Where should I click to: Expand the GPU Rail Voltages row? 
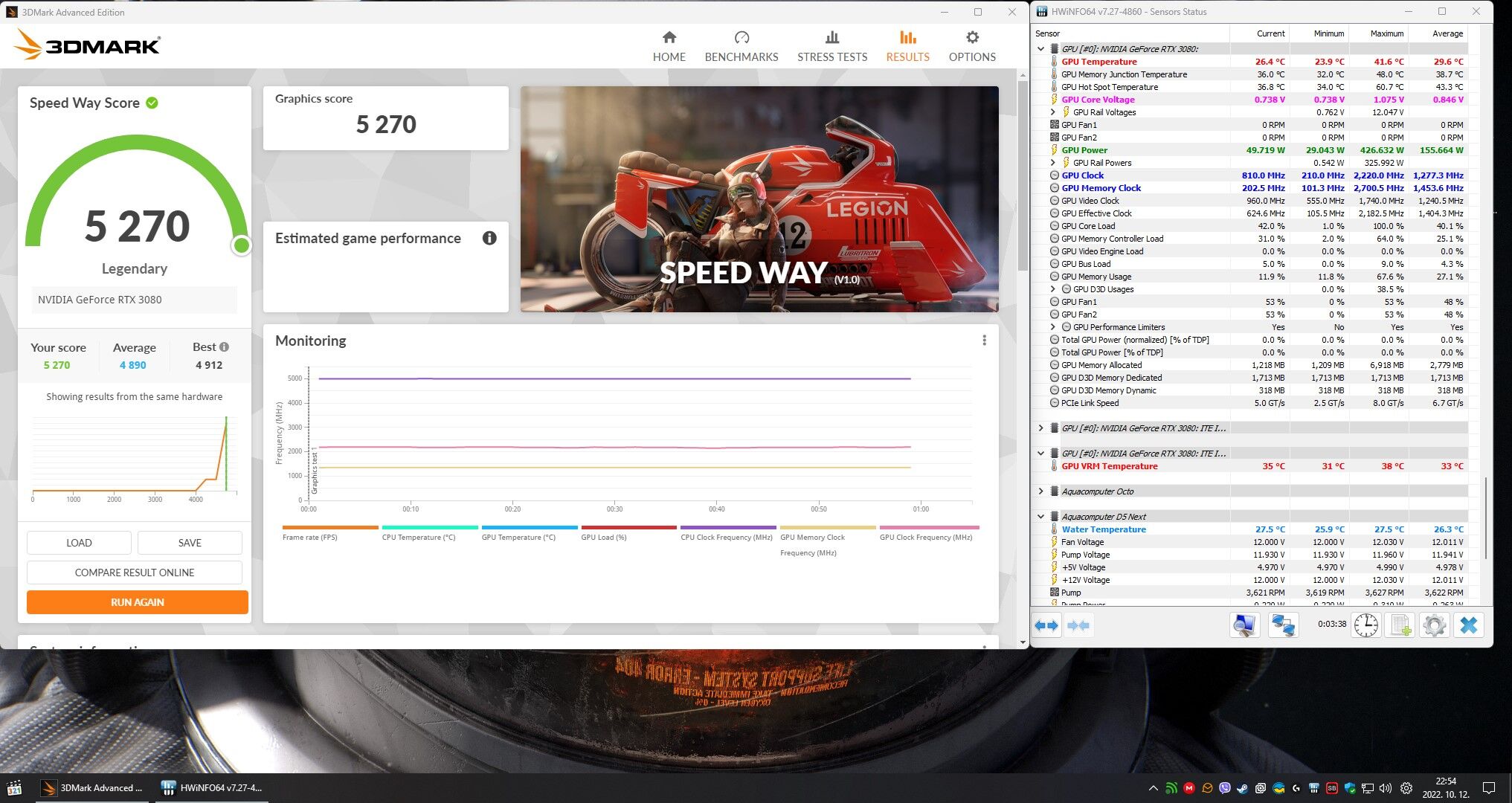[1052, 112]
